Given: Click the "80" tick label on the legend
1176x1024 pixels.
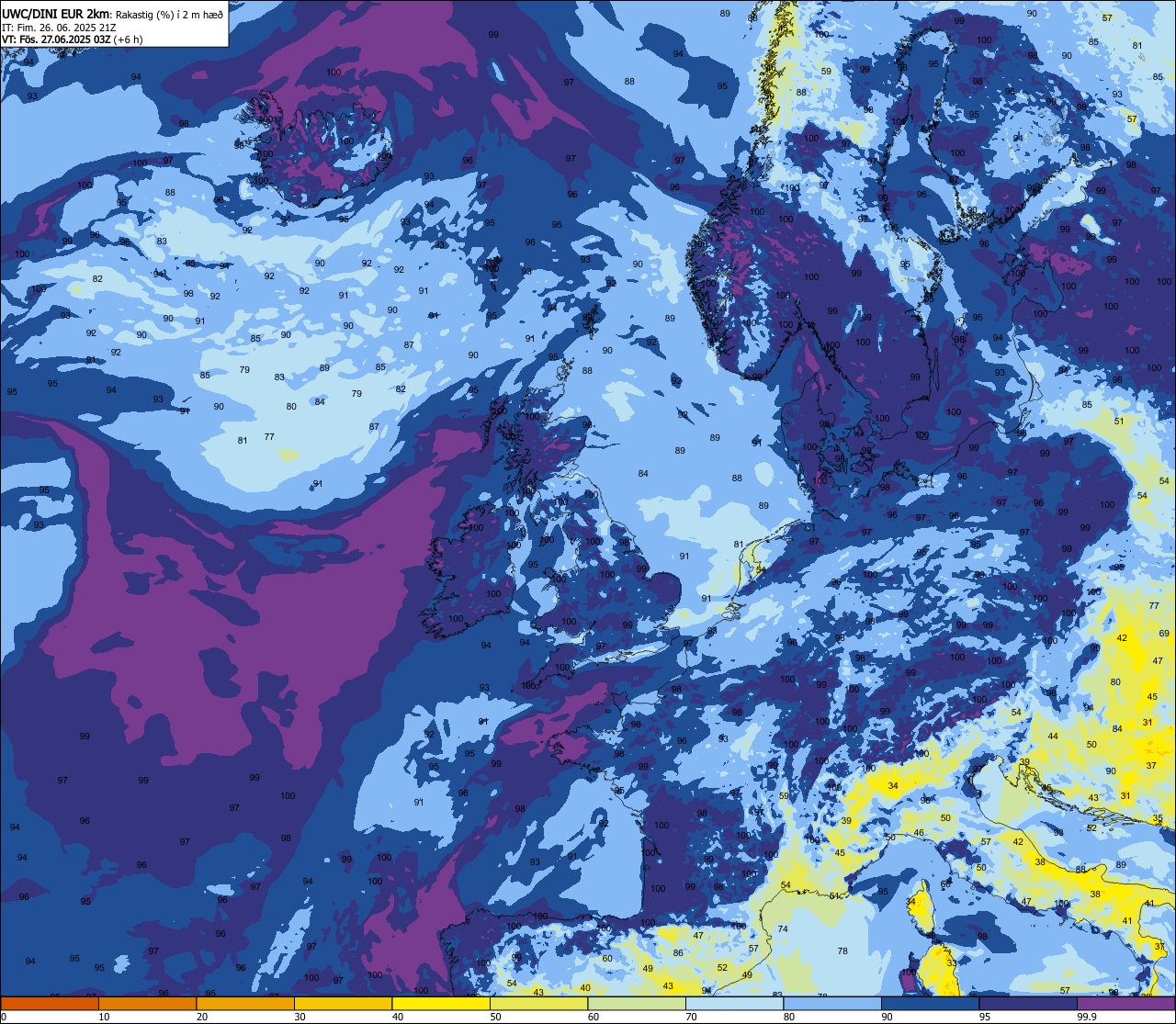Looking at the screenshot, I should (x=789, y=1017).
